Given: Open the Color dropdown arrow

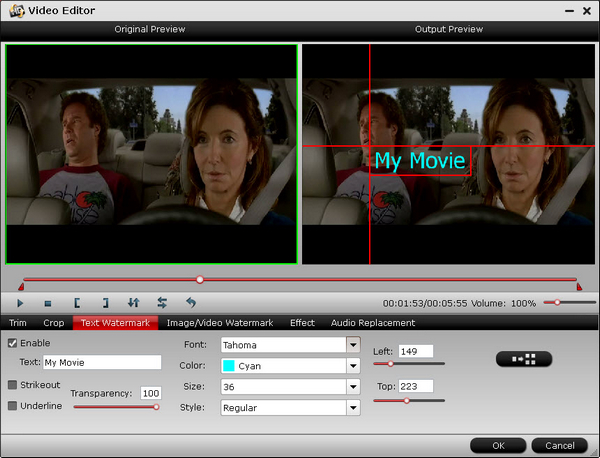Looking at the screenshot, I should (x=353, y=366).
